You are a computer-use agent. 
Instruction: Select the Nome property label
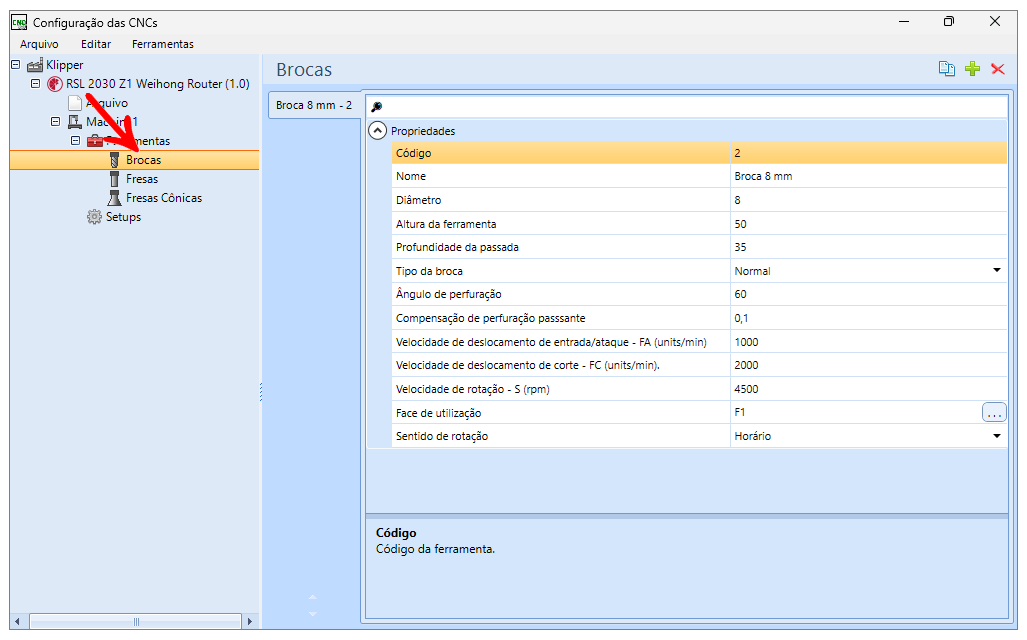pyautogui.click(x=411, y=176)
